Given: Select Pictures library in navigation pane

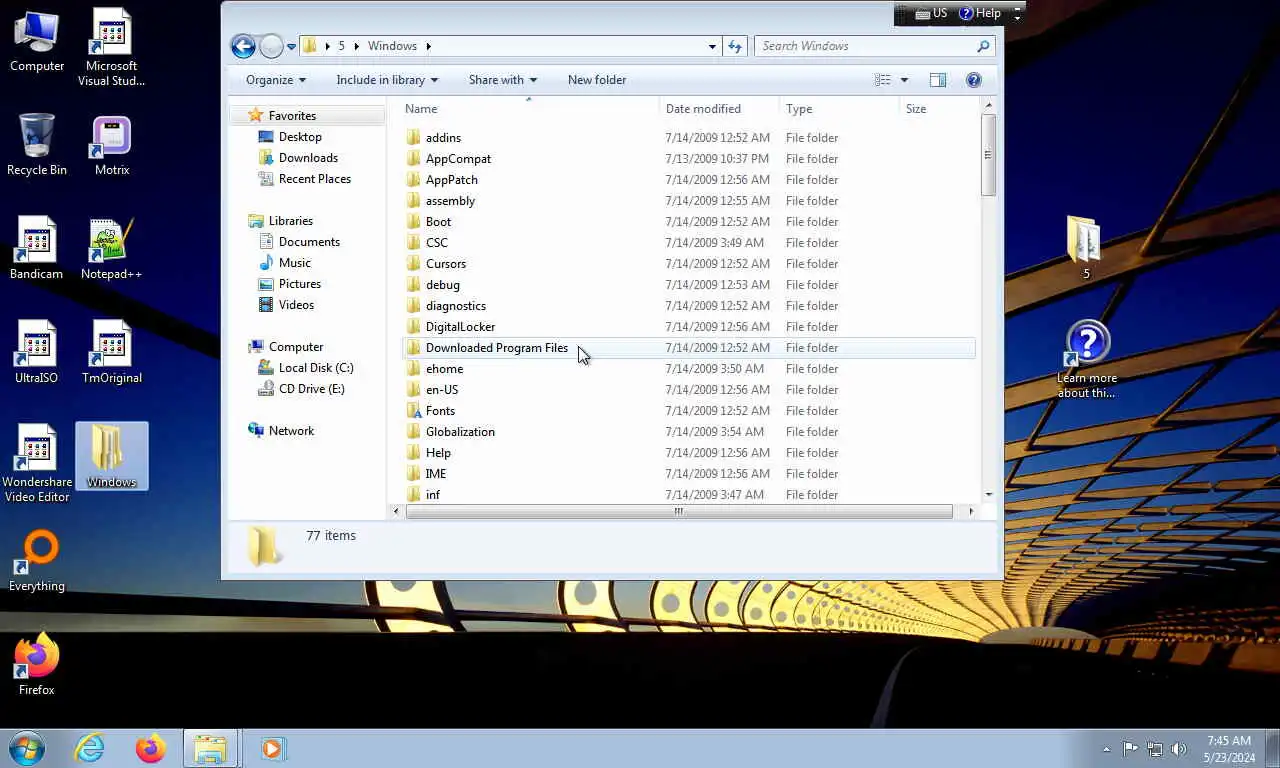Looking at the screenshot, I should point(300,284).
